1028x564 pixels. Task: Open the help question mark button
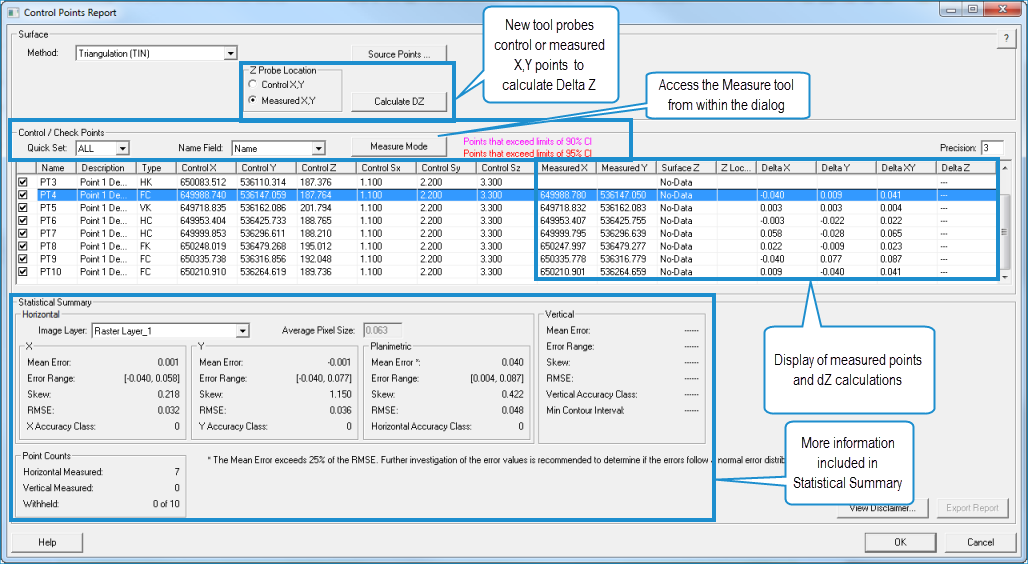pos(1006,39)
